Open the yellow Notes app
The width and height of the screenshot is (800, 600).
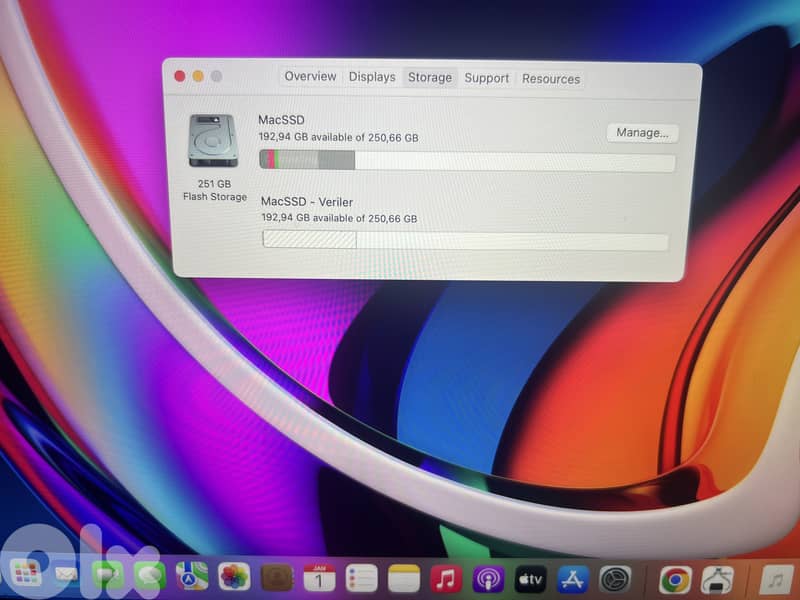tap(404, 579)
